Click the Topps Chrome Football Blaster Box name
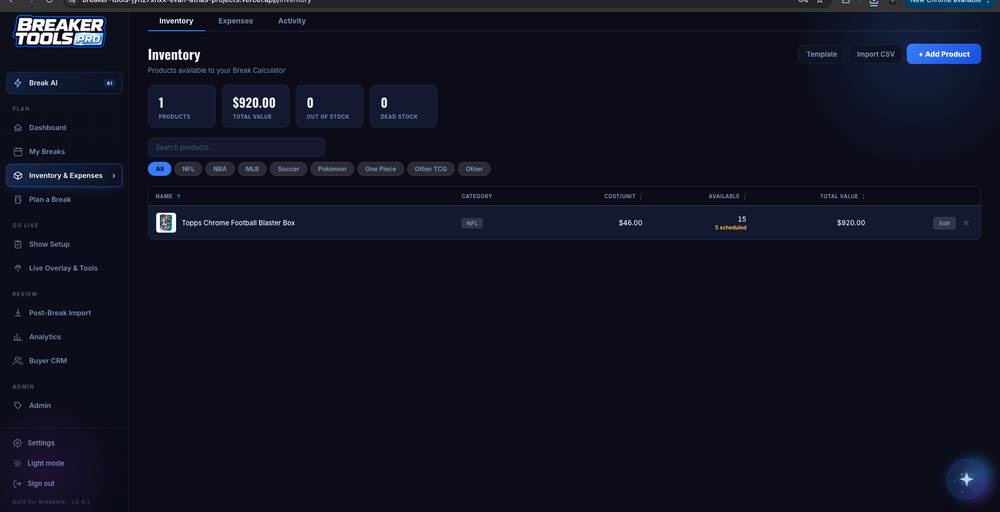This screenshot has height=512, width=1000. click(x=238, y=223)
